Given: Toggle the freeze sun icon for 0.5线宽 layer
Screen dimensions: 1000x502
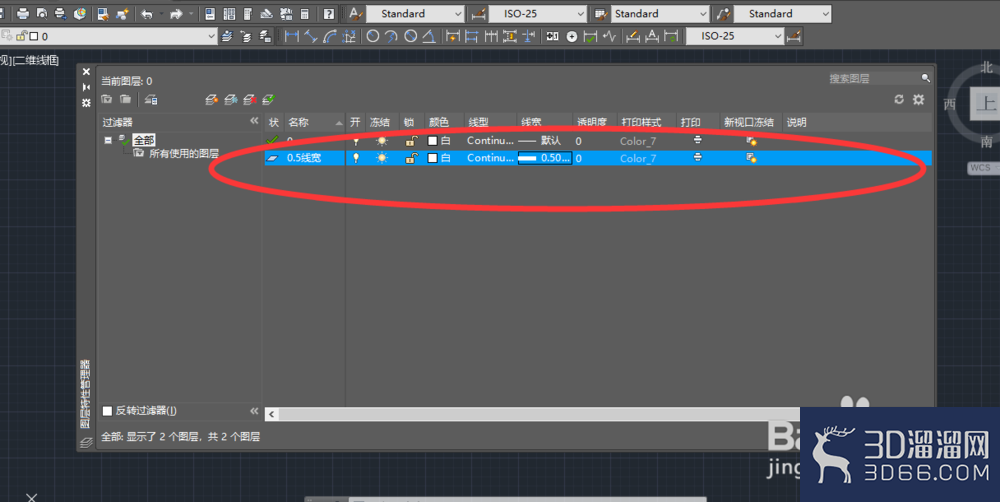Looking at the screenshot, I should pos(381,158).
